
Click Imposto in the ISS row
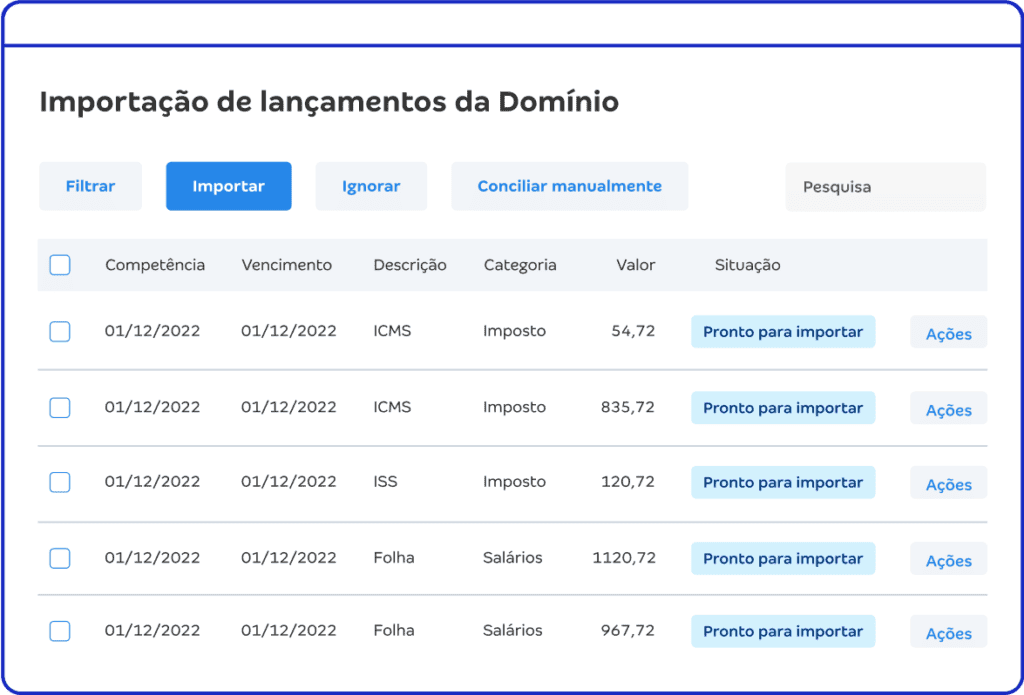tap(515, 482)
